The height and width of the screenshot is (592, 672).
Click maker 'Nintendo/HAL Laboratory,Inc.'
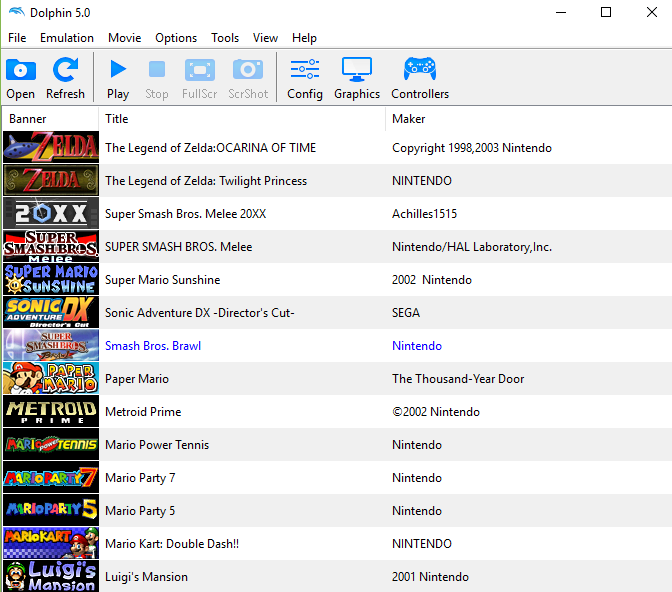click(x=472, y=247)
